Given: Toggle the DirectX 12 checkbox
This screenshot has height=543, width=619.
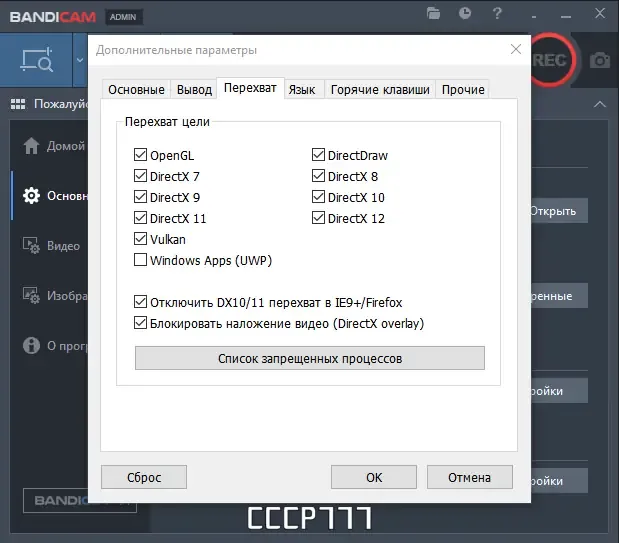Looking at the screenshot, I should point(318,218).
